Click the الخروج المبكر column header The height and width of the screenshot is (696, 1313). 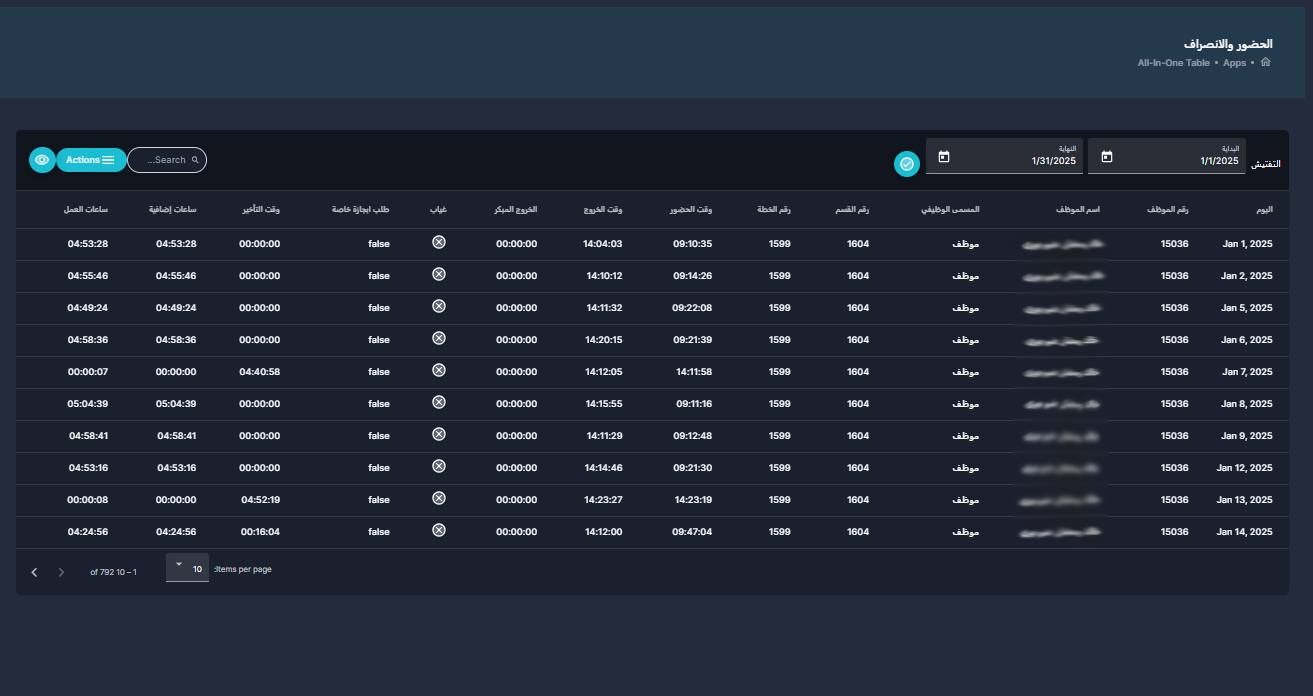pos(516,210)
